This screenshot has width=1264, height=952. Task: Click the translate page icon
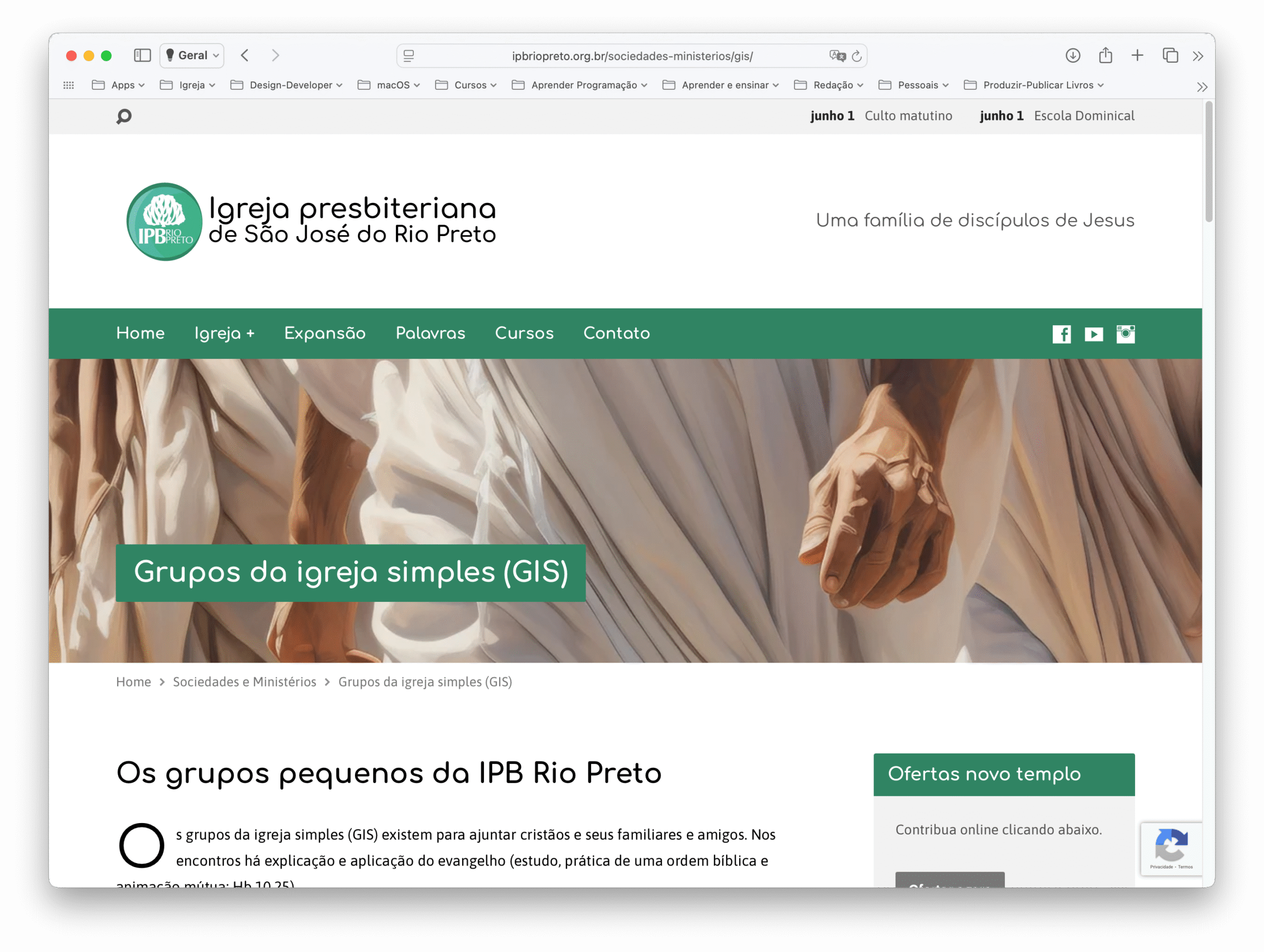838,55
